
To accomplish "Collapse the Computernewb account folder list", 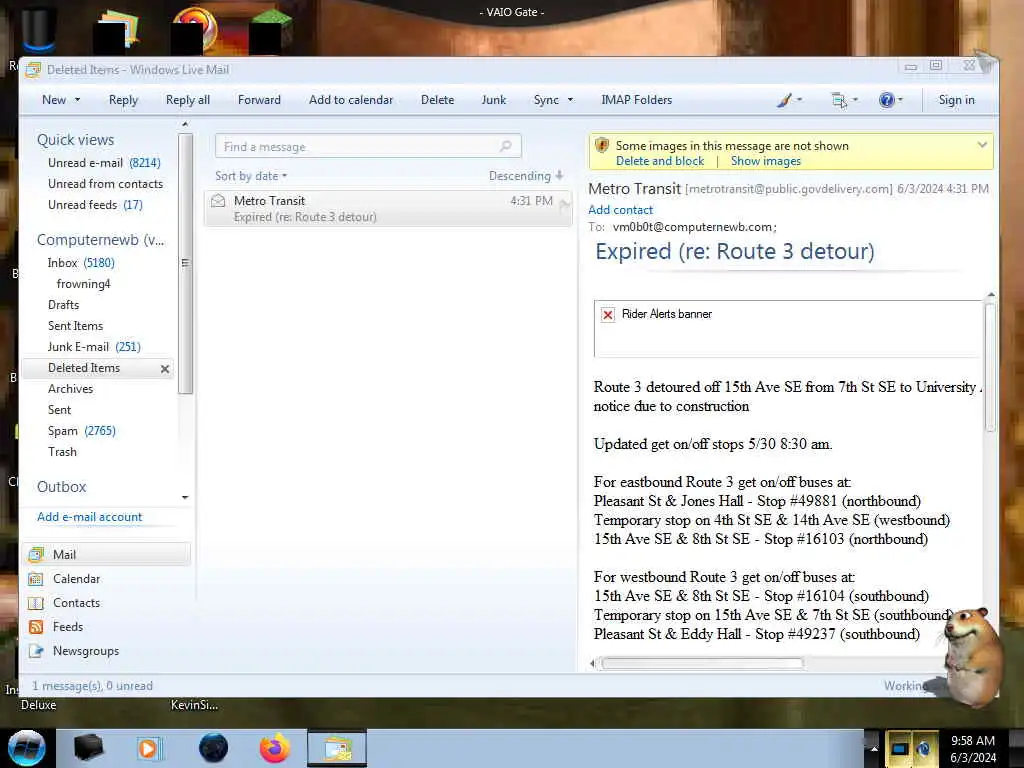I will click(x=101, y=240).
